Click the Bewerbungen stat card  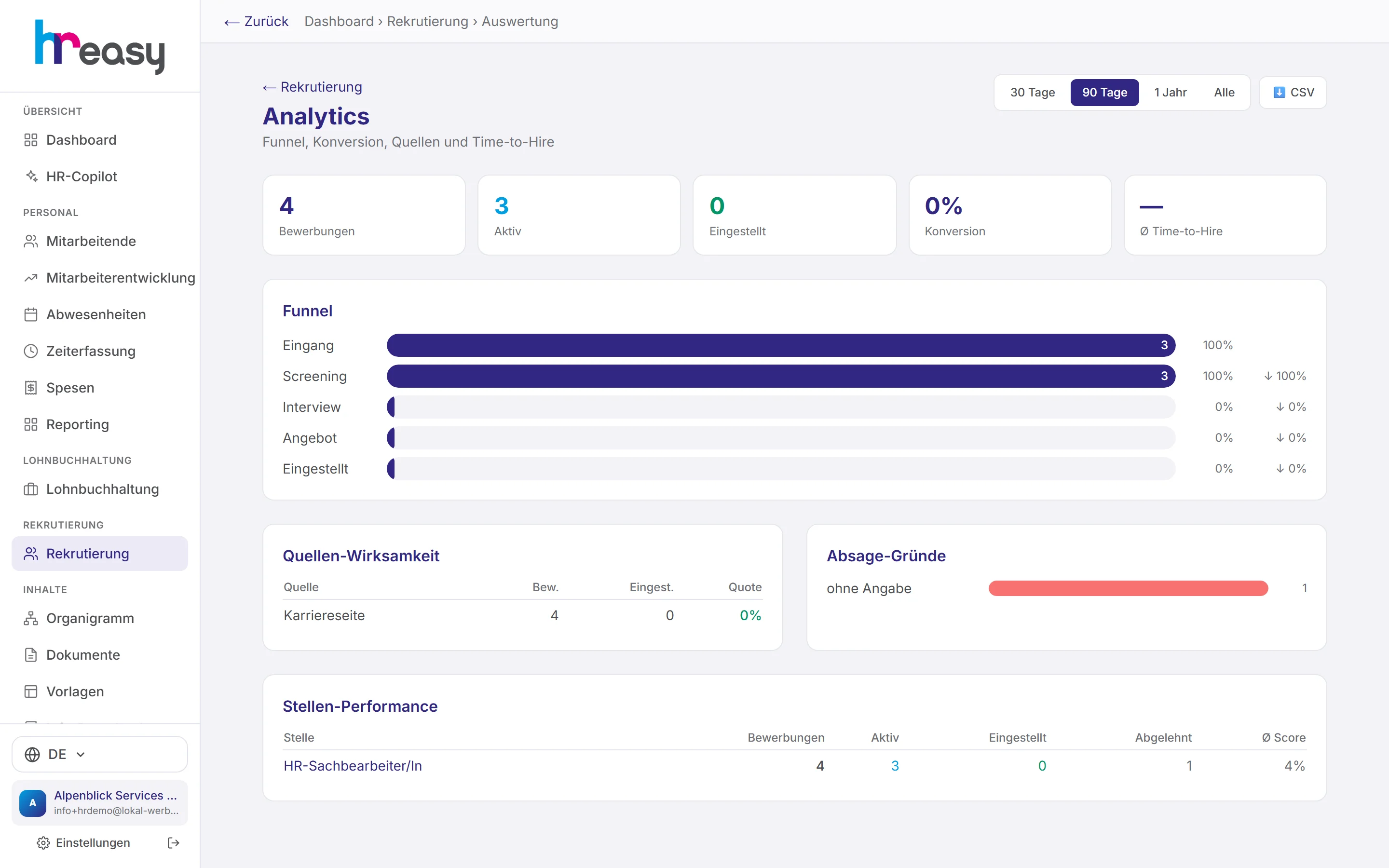(x=364, y=215)
